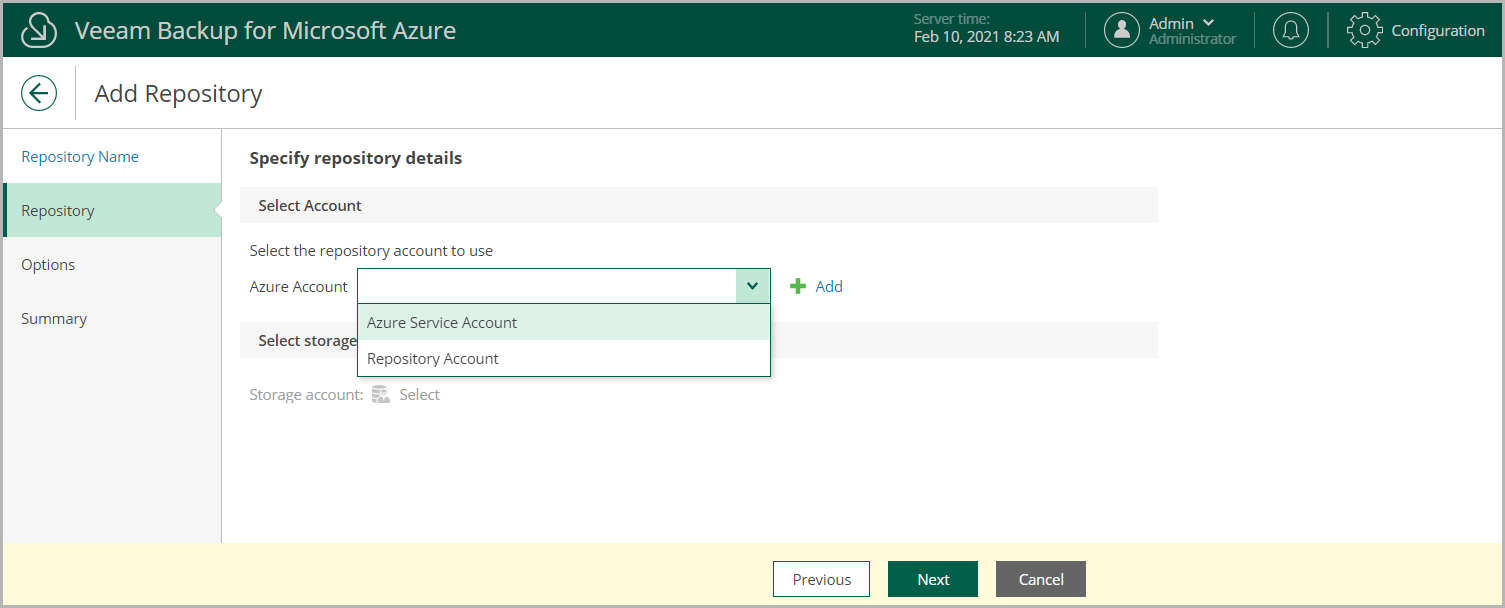
Task: Click the Azure Account combo box field
Action: pos(564,286)
